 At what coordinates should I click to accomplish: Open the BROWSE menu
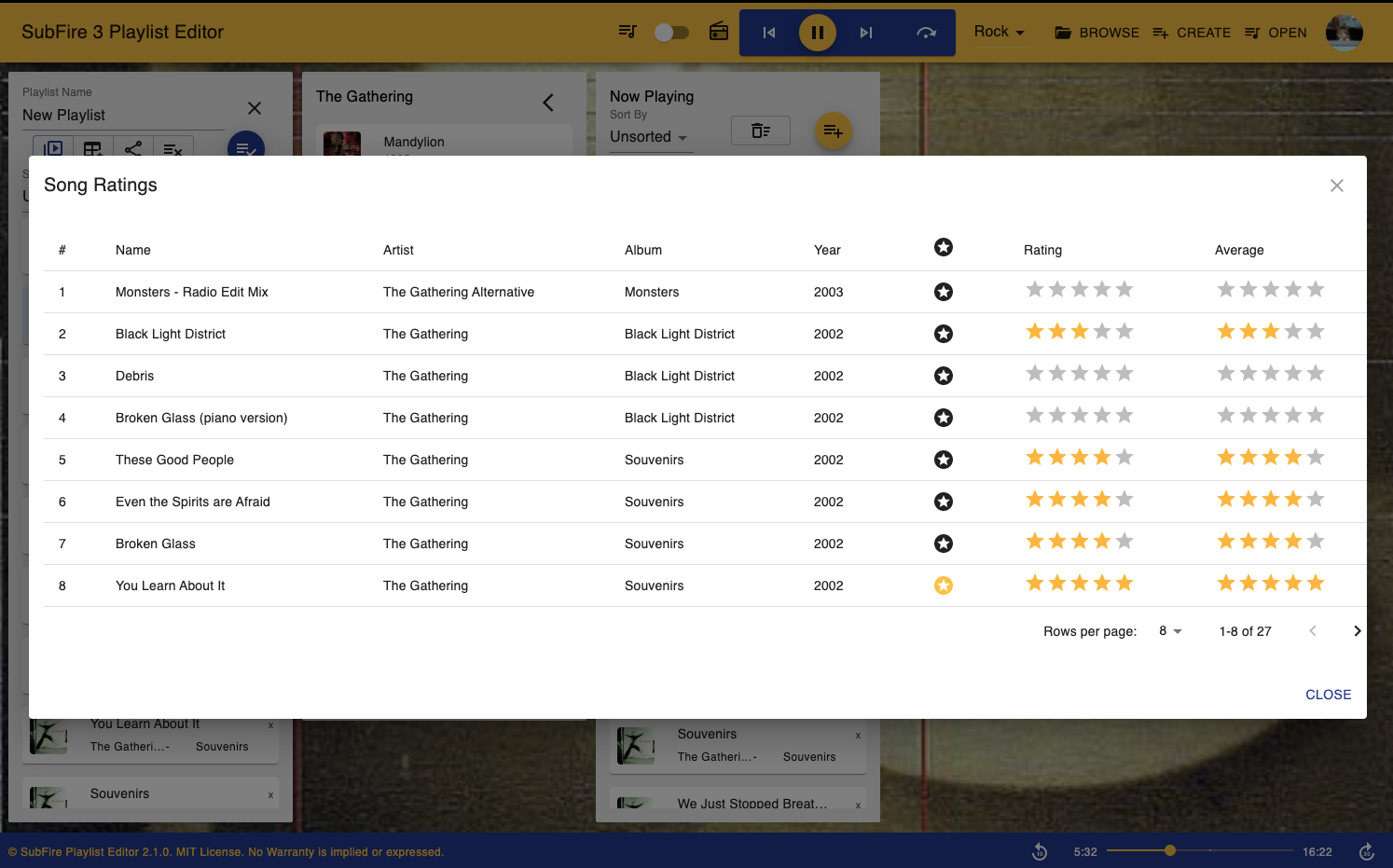coord(1096,33)
